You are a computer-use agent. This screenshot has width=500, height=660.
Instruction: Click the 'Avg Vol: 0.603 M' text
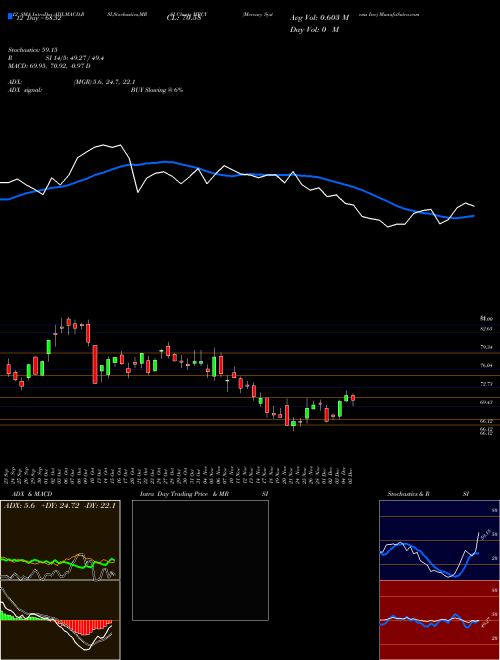pos(319,18)
